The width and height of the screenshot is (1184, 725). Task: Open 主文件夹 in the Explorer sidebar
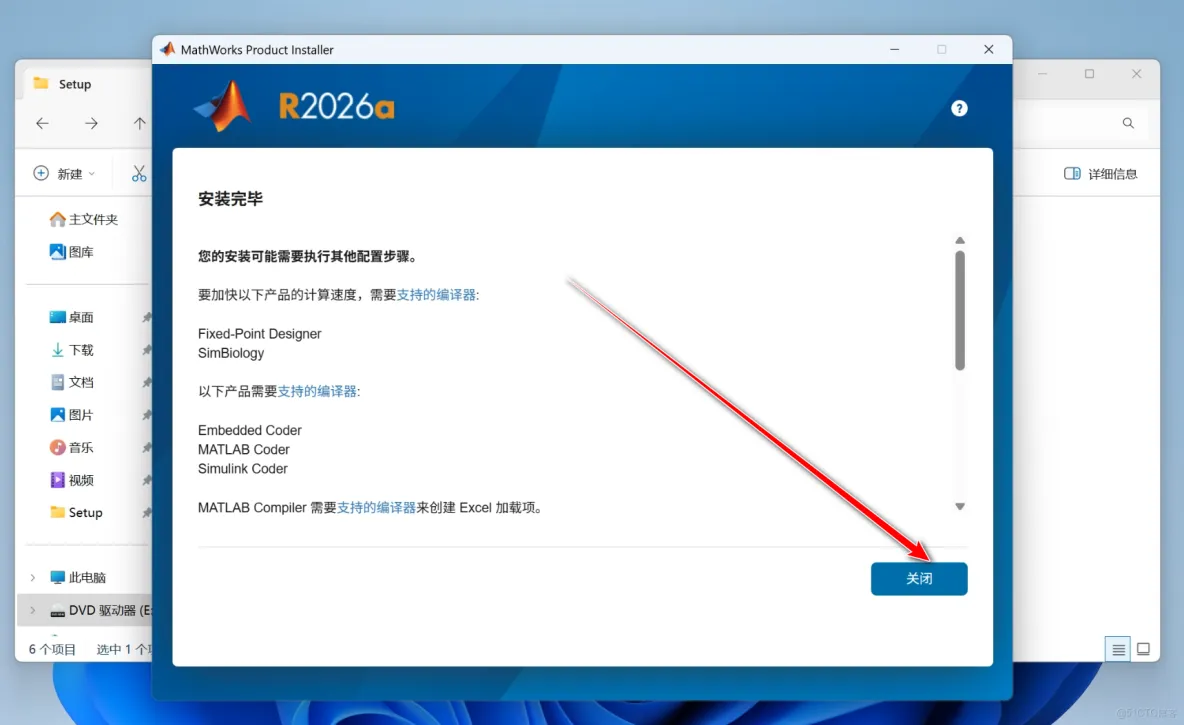tap(84, 219)
